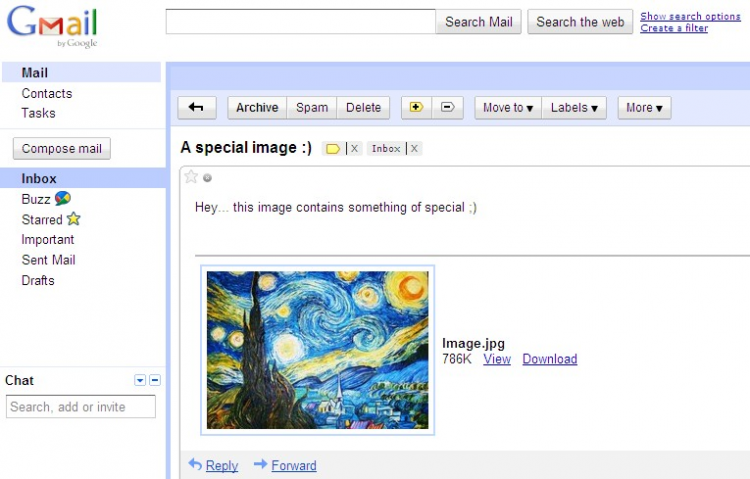Screen dimensions: 750x479
Task: Delete this message
Action: pyautogui.click(x=364, y=108)
